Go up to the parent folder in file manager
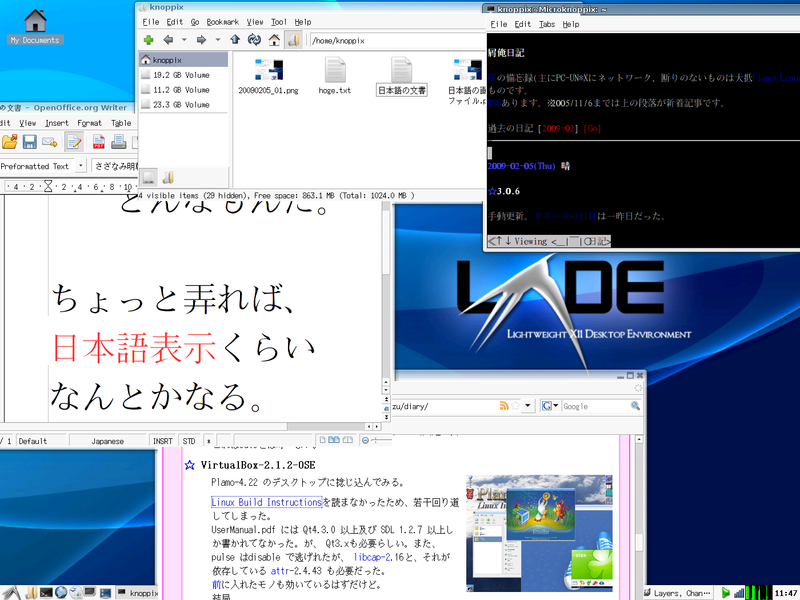Screen dimensions: 800x600 tap(235, 39)
